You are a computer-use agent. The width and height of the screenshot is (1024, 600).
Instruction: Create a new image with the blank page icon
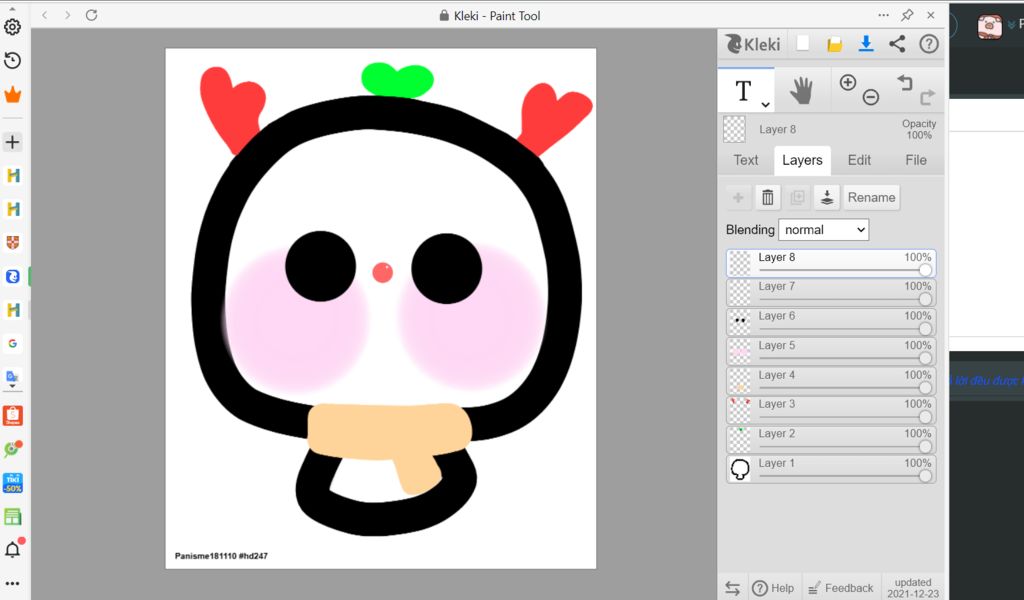coord(803,43)
